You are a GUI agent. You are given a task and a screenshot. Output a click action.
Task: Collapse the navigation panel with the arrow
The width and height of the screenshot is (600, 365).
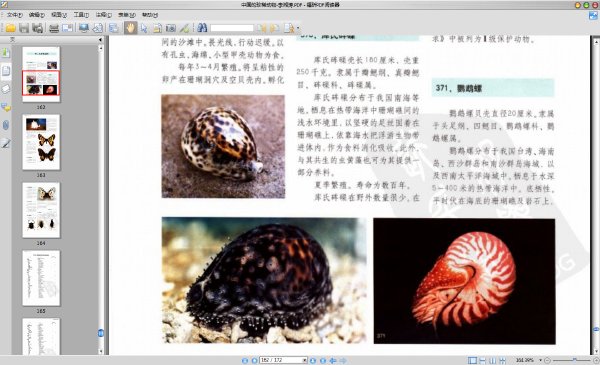[100, 39]
